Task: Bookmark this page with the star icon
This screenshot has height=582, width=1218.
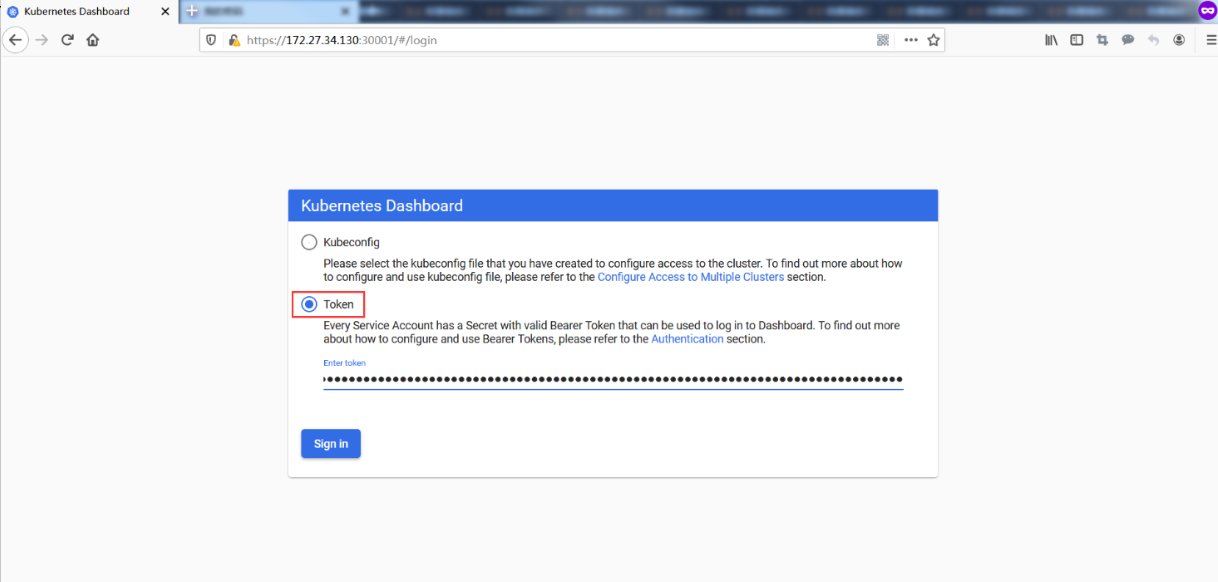Action: [933, 40]
